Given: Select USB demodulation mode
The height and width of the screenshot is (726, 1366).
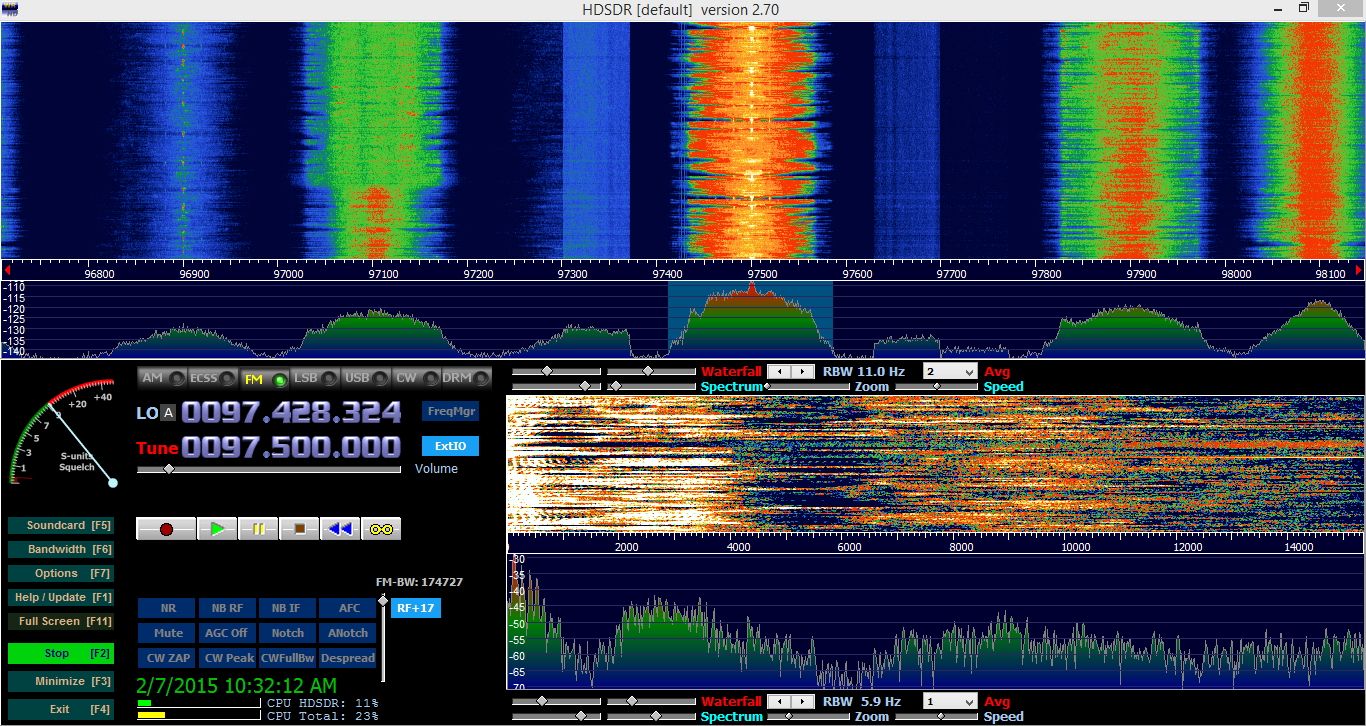Looking at the screenshot, I should click(x=366, y=378).
